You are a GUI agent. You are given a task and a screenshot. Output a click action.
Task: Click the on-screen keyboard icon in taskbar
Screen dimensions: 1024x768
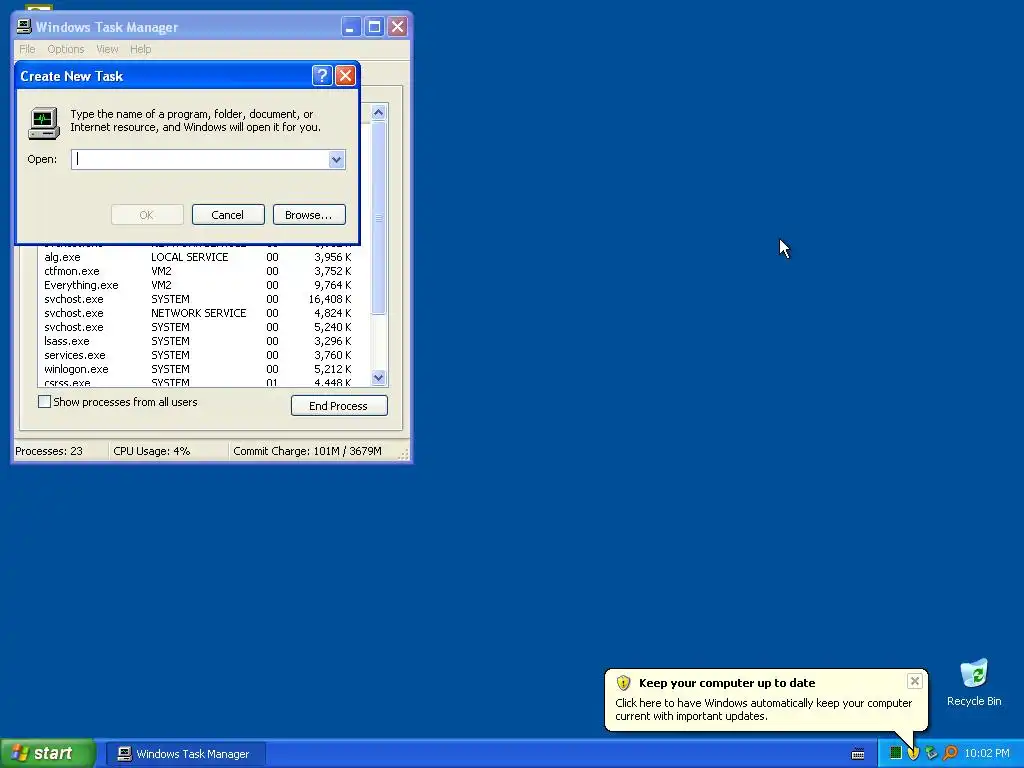click(858, 754)
